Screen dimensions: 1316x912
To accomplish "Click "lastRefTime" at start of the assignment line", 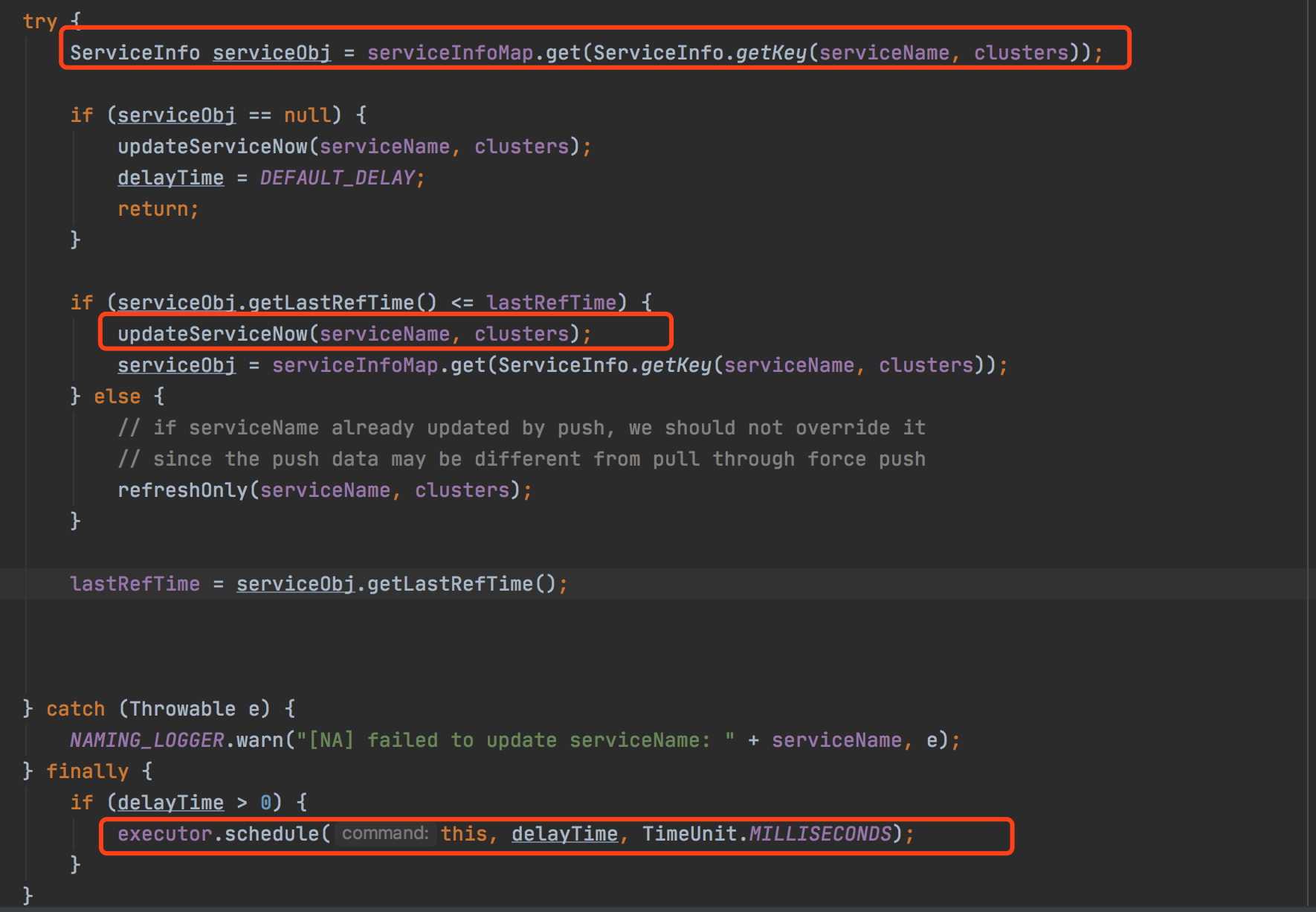I will pyautogui.click(x=135, y=584).
